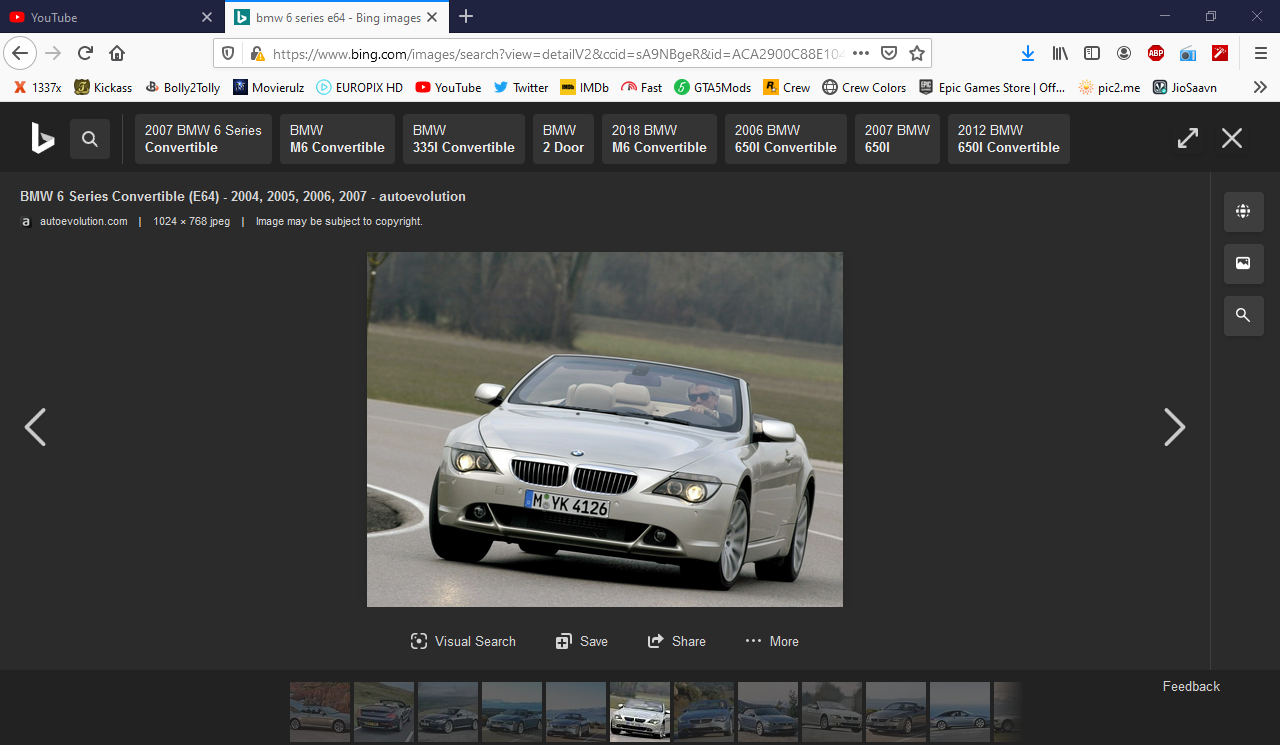Click the Adblock Plus toolbar icon
The width and height of the screenshot is (1280, 745).
pyautogui.click(x=1156, y=54)
